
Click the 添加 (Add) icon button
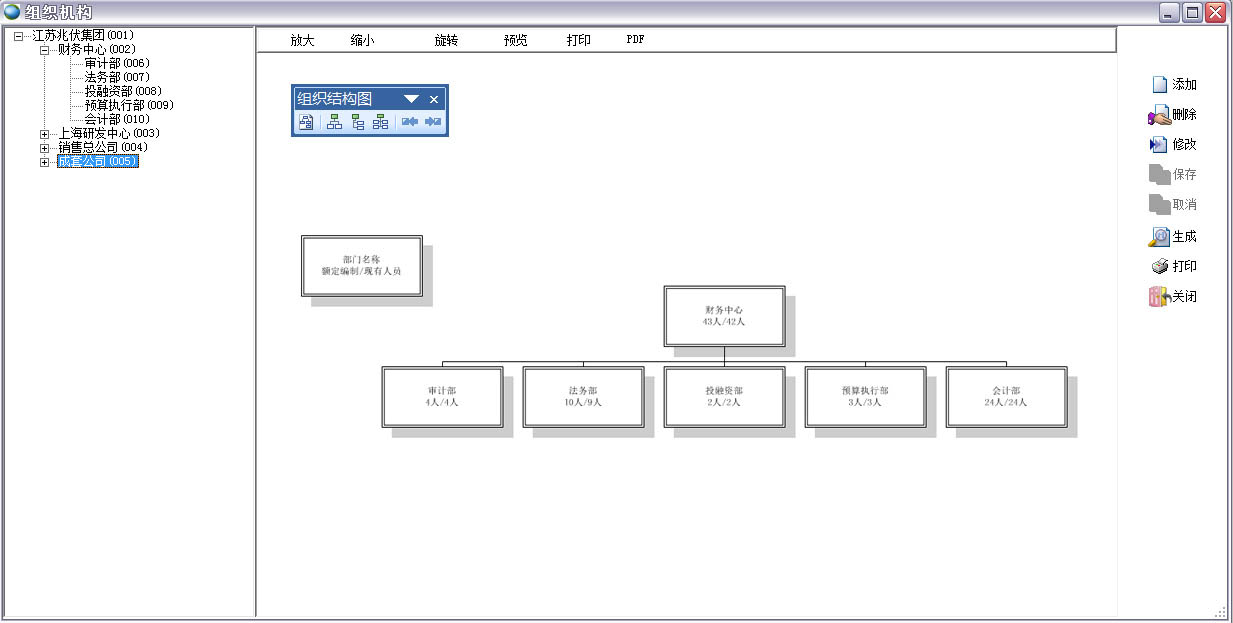[x=1160, y=85]
